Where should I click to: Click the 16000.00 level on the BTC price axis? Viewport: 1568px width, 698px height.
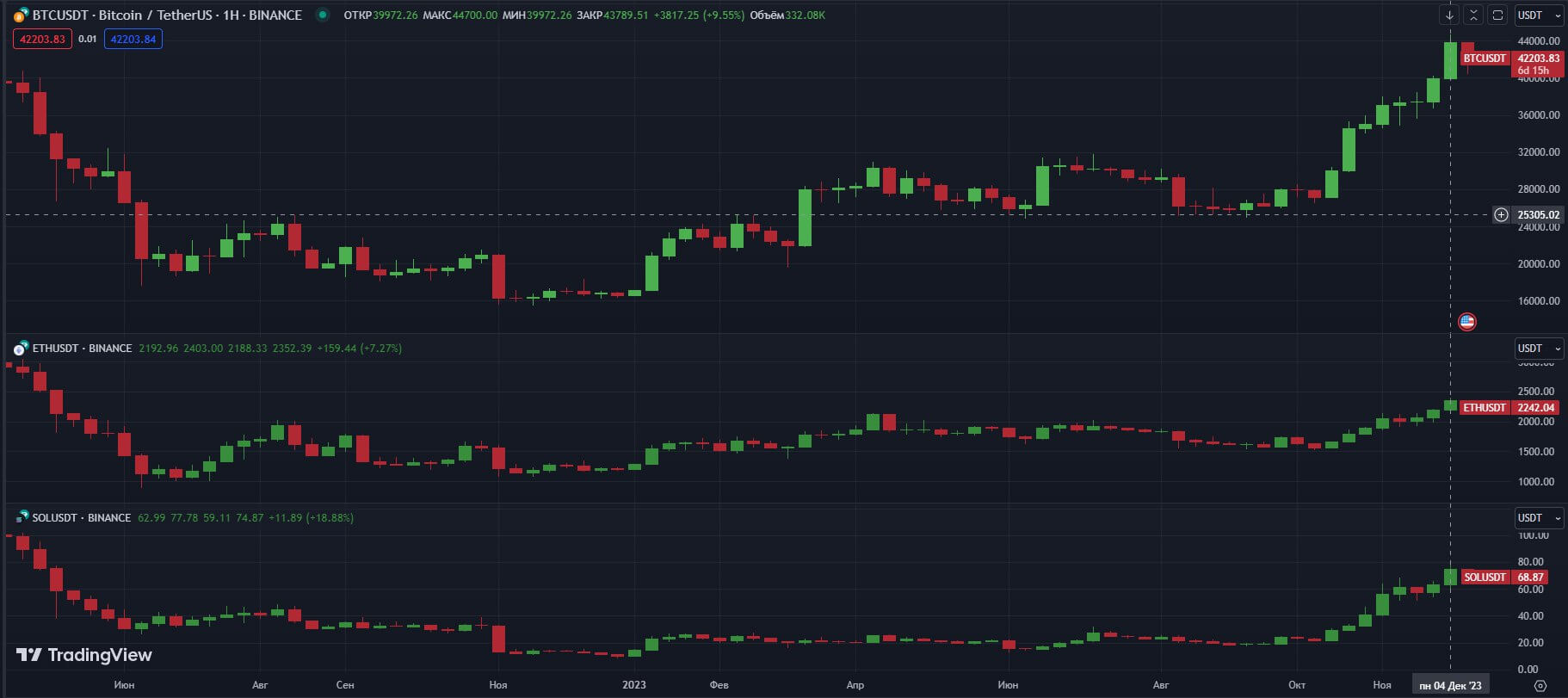click(x=1538, y=301)
